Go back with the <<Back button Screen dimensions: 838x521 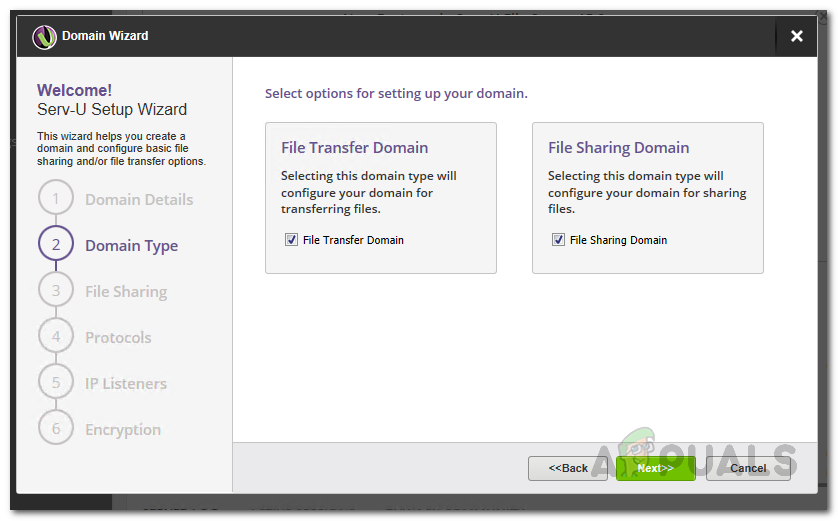pos(568,468)
